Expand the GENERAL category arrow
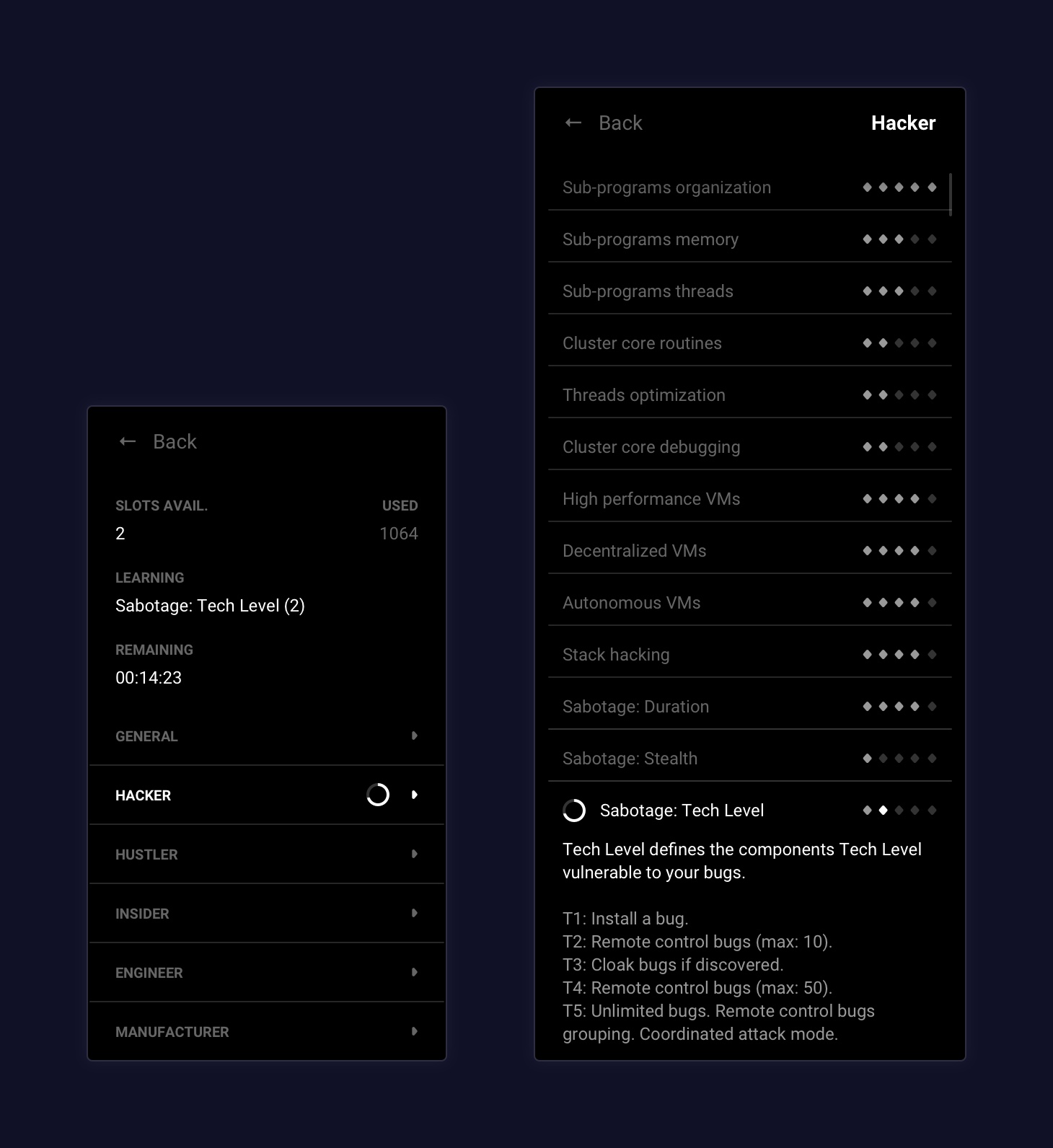 coord(414,736)
